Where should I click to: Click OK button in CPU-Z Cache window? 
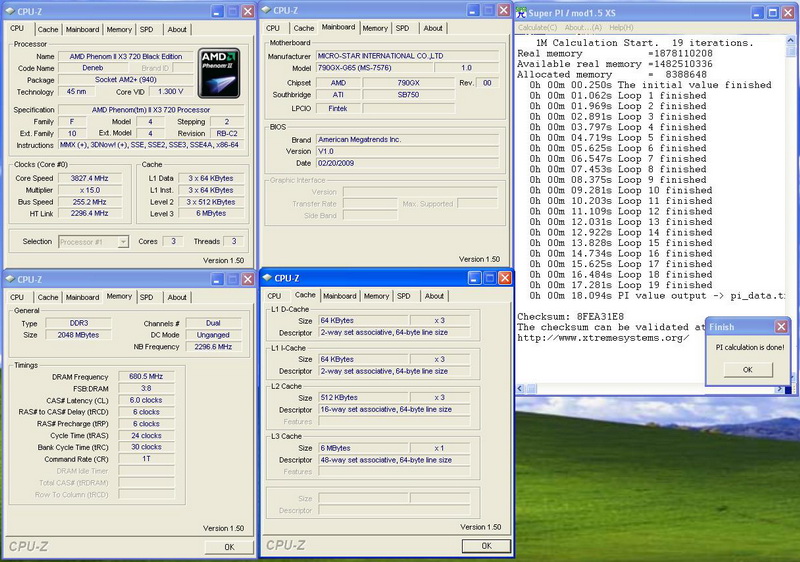(487, 546)
